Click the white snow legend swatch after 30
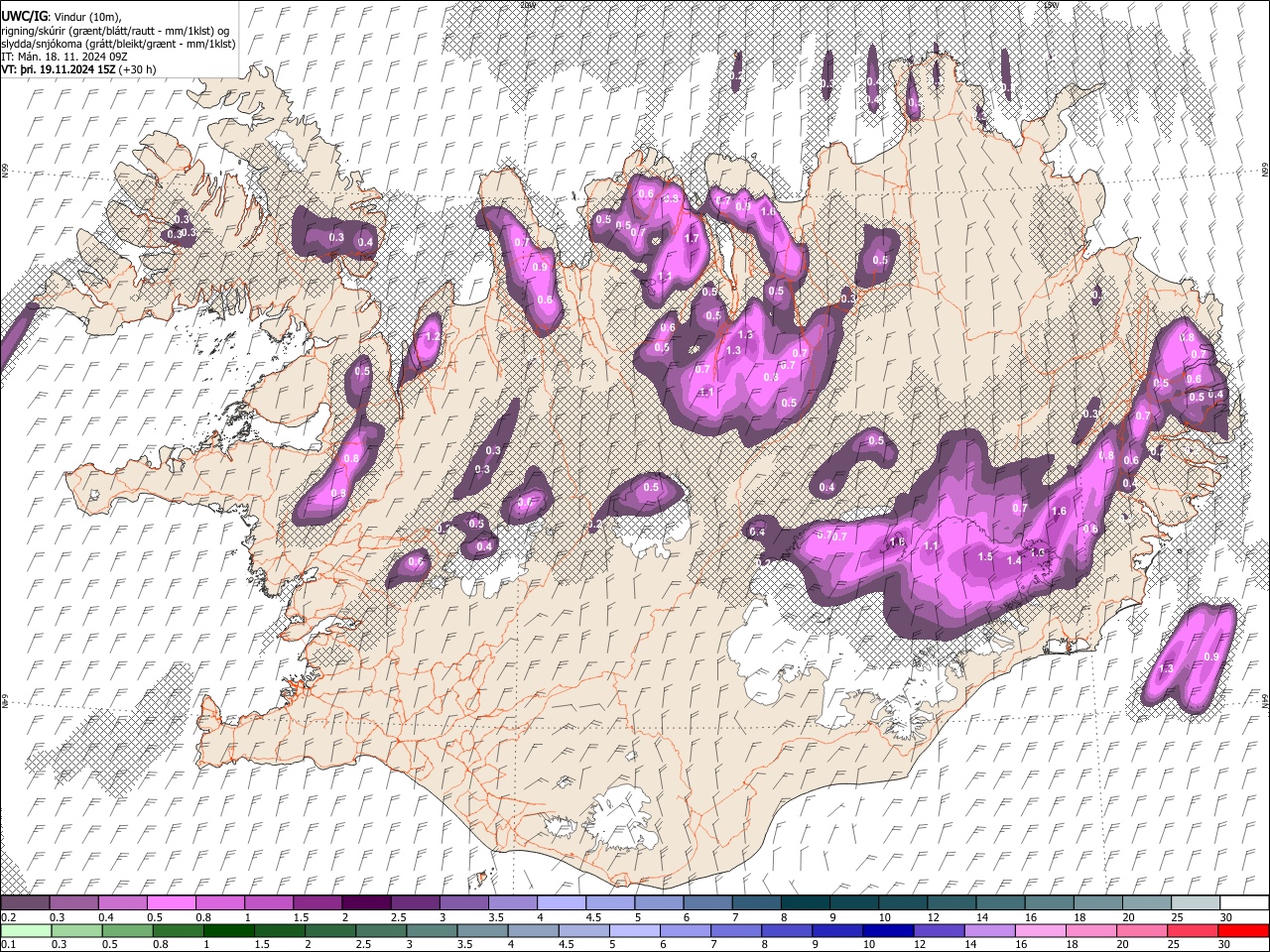 (x=1243, y=902)
